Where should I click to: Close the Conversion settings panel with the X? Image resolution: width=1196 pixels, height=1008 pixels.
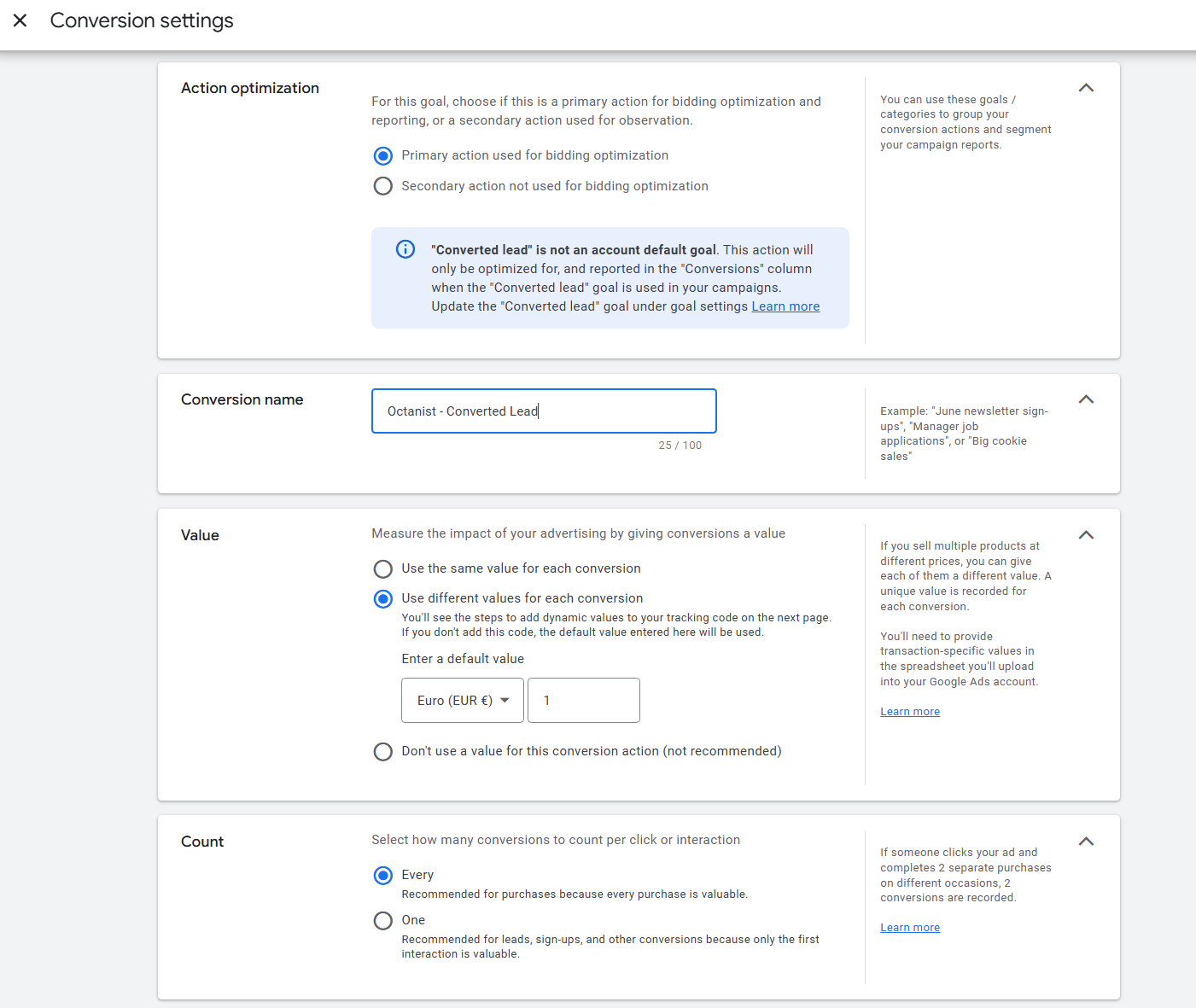pos(20,20)
